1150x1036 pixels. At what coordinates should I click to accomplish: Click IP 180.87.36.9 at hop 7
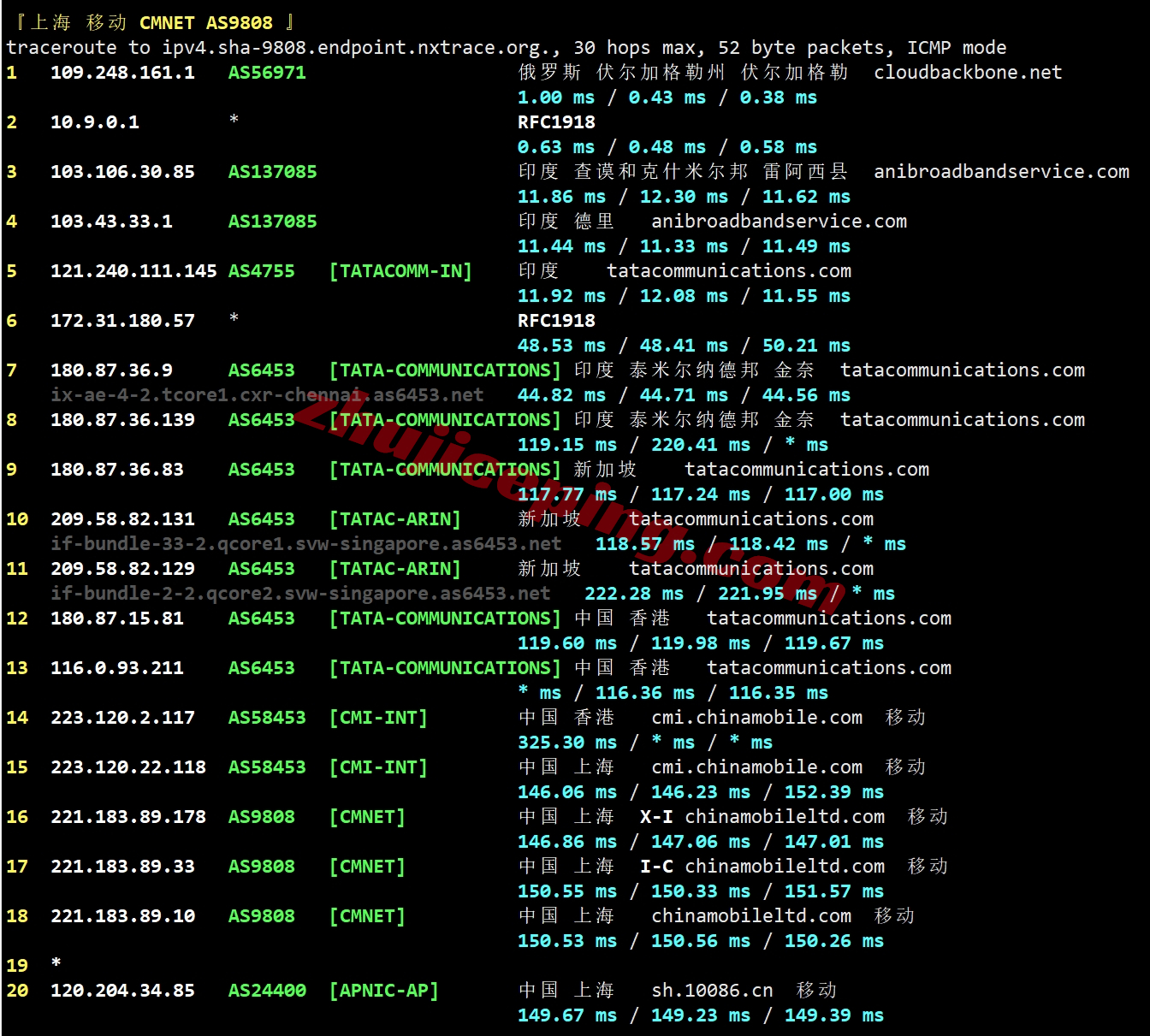pos(111,370)
